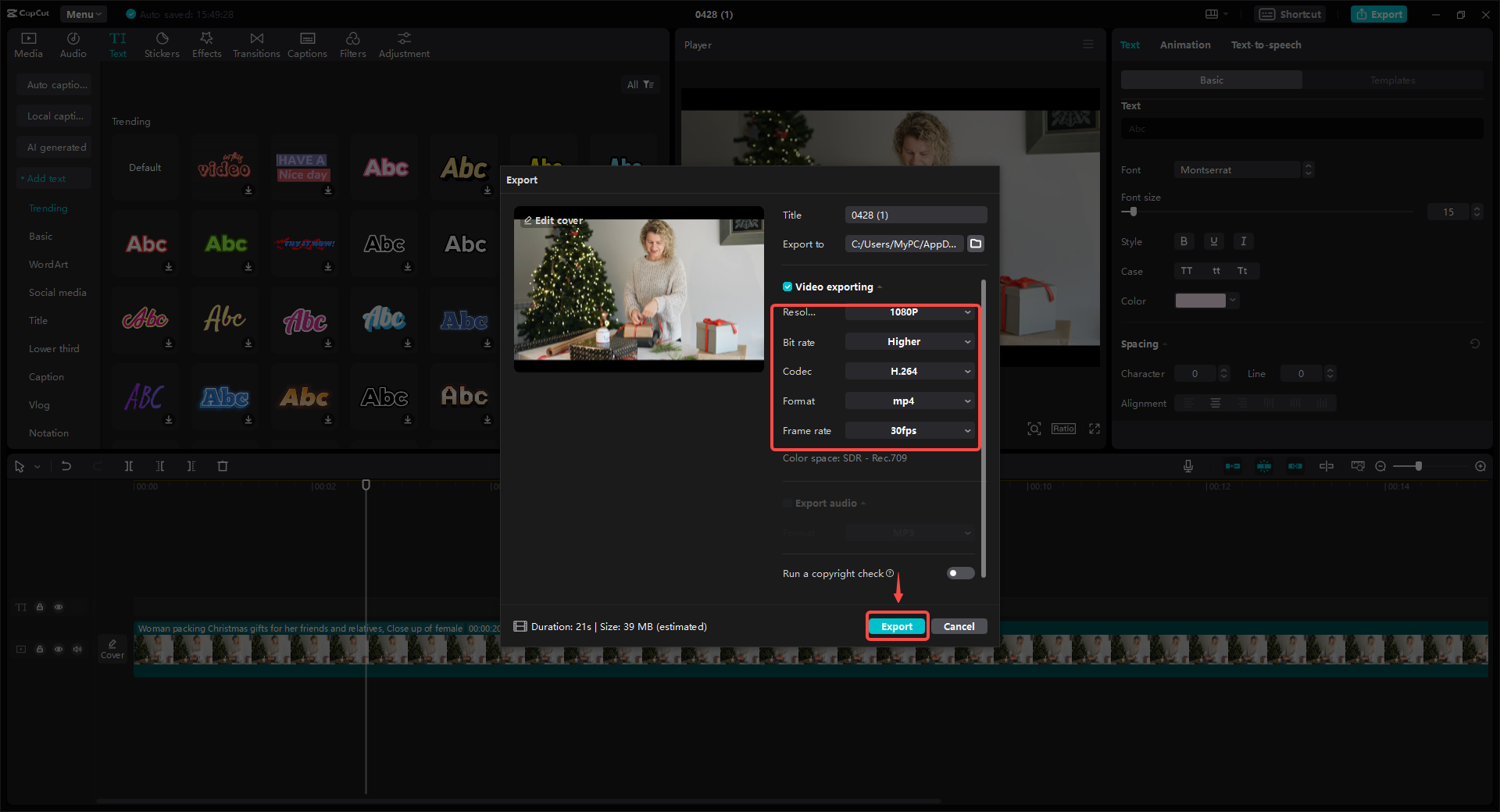Viewport: 1500px width, 812px height.
Task: Click the Font size slider handle
Action: point(1134,212)
